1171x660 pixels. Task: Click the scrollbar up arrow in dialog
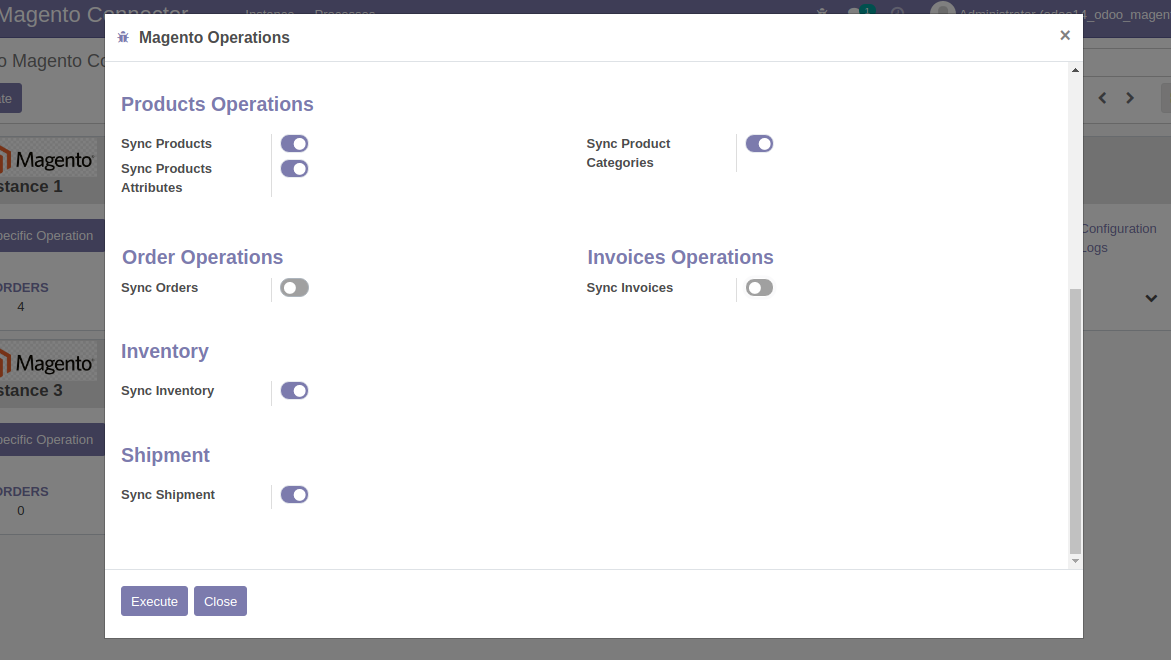point(1075,70)
